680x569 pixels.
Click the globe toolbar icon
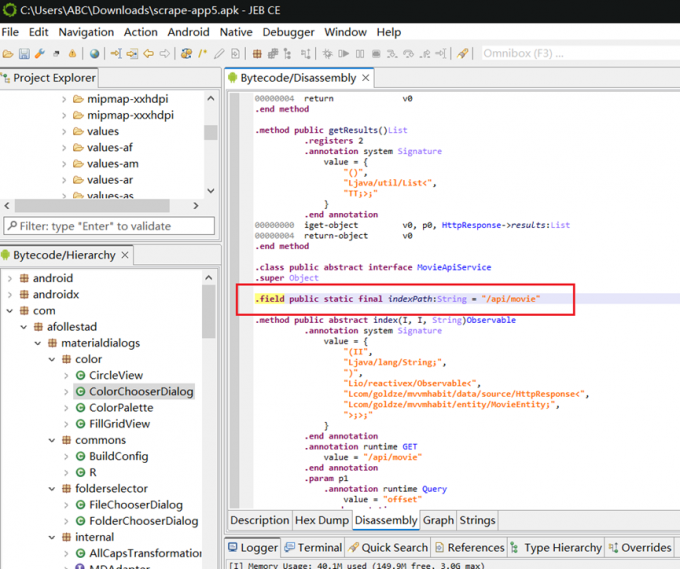[95, 54]
